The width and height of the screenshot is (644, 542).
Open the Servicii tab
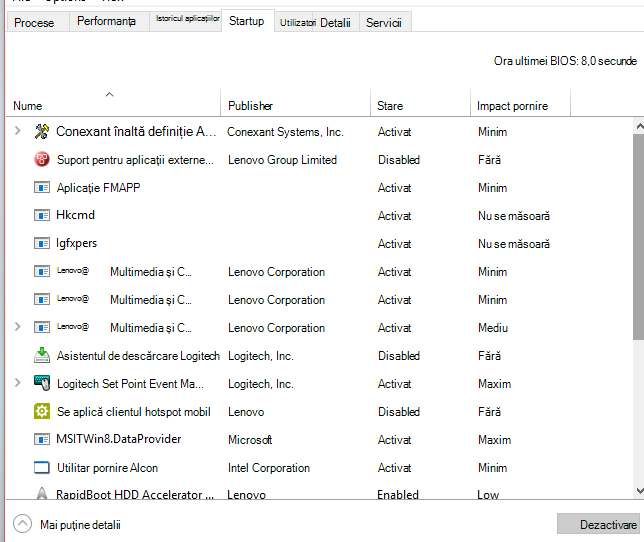[384, 23]
